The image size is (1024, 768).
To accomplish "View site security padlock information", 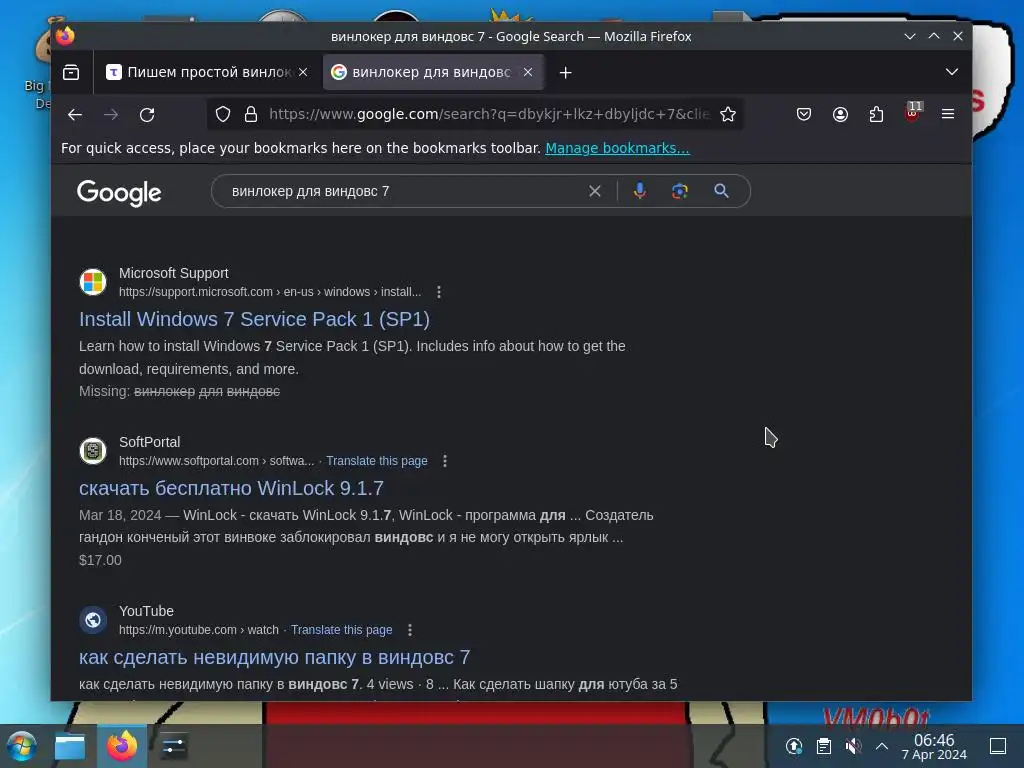I will 251,114.
